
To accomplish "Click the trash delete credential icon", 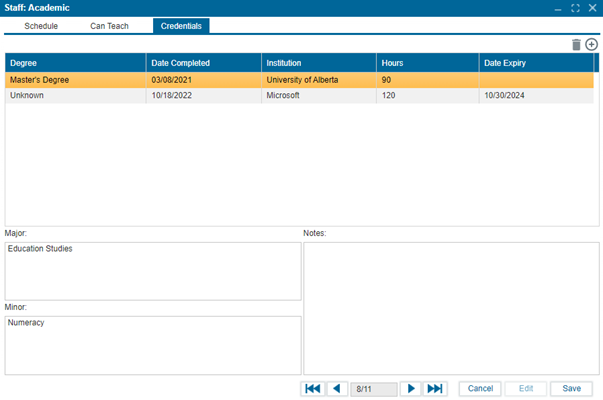I will click(x=576, y=45).
